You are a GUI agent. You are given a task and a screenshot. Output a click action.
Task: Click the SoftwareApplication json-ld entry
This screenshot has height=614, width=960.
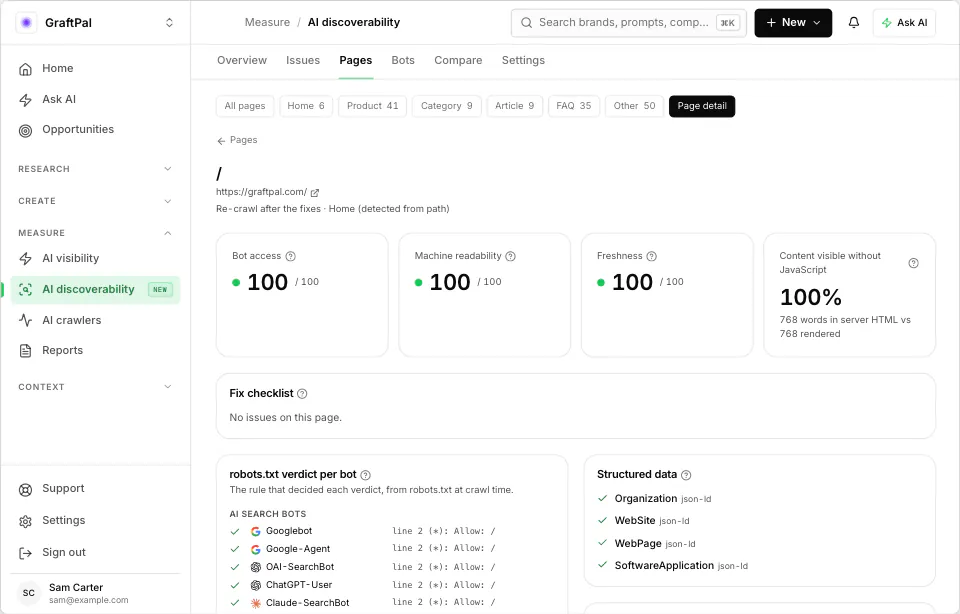pos(681,565)
